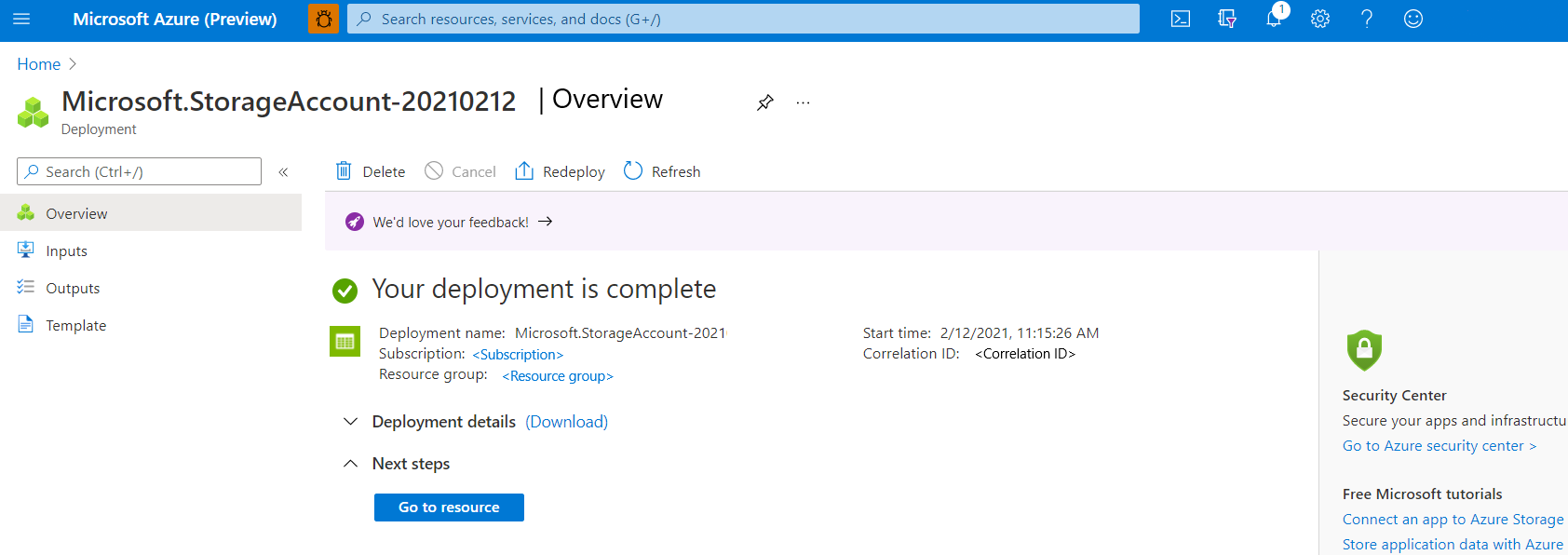
Task: Open the Resource group link
Action: [558, 376]
